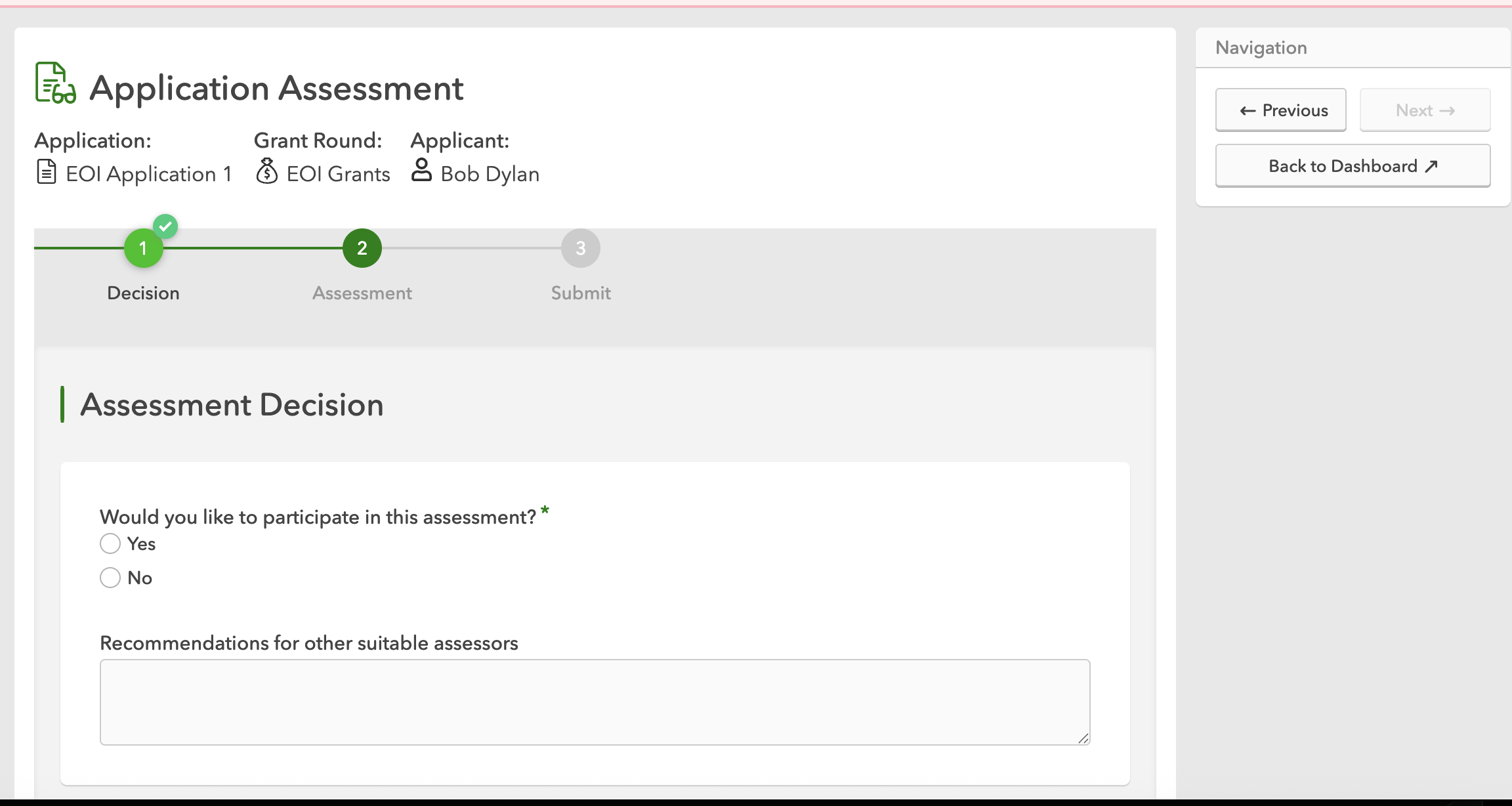The height and width of the screenshot is (806, 1512).
Task: Click the Navigation panel header
Action: (x=1261, y=48)
